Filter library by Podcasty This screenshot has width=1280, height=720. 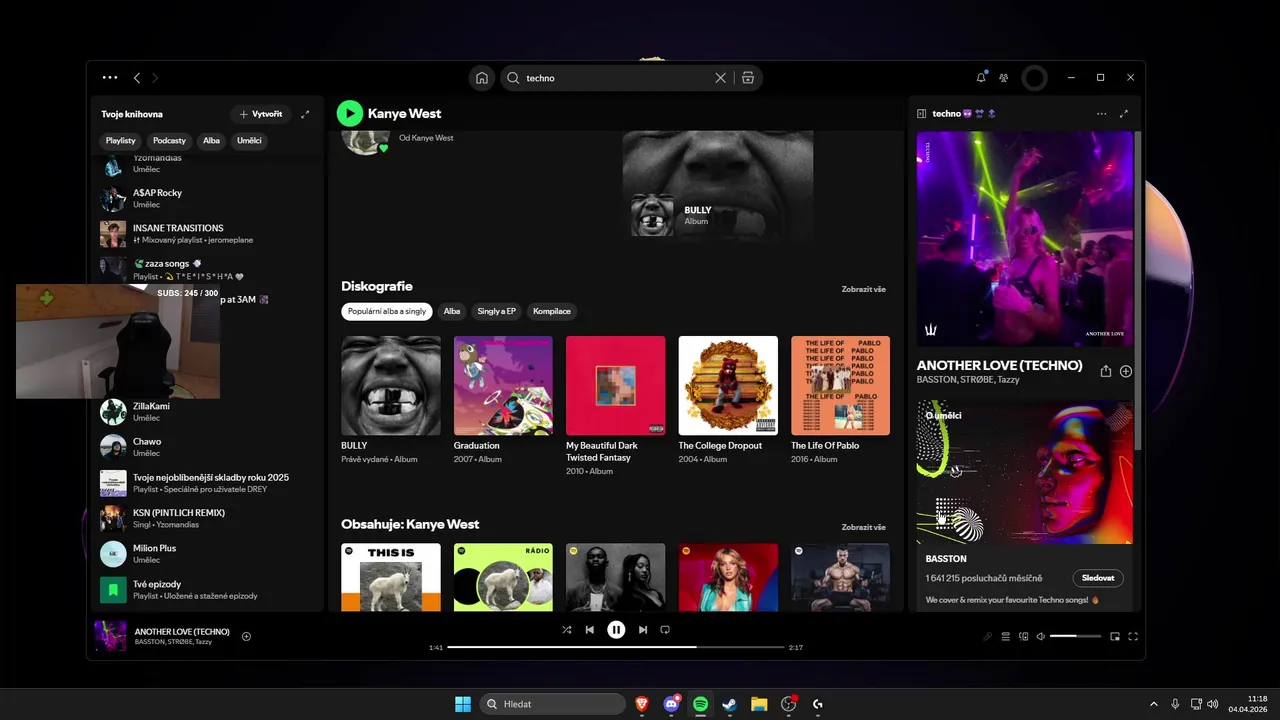[x=170, y=141]
